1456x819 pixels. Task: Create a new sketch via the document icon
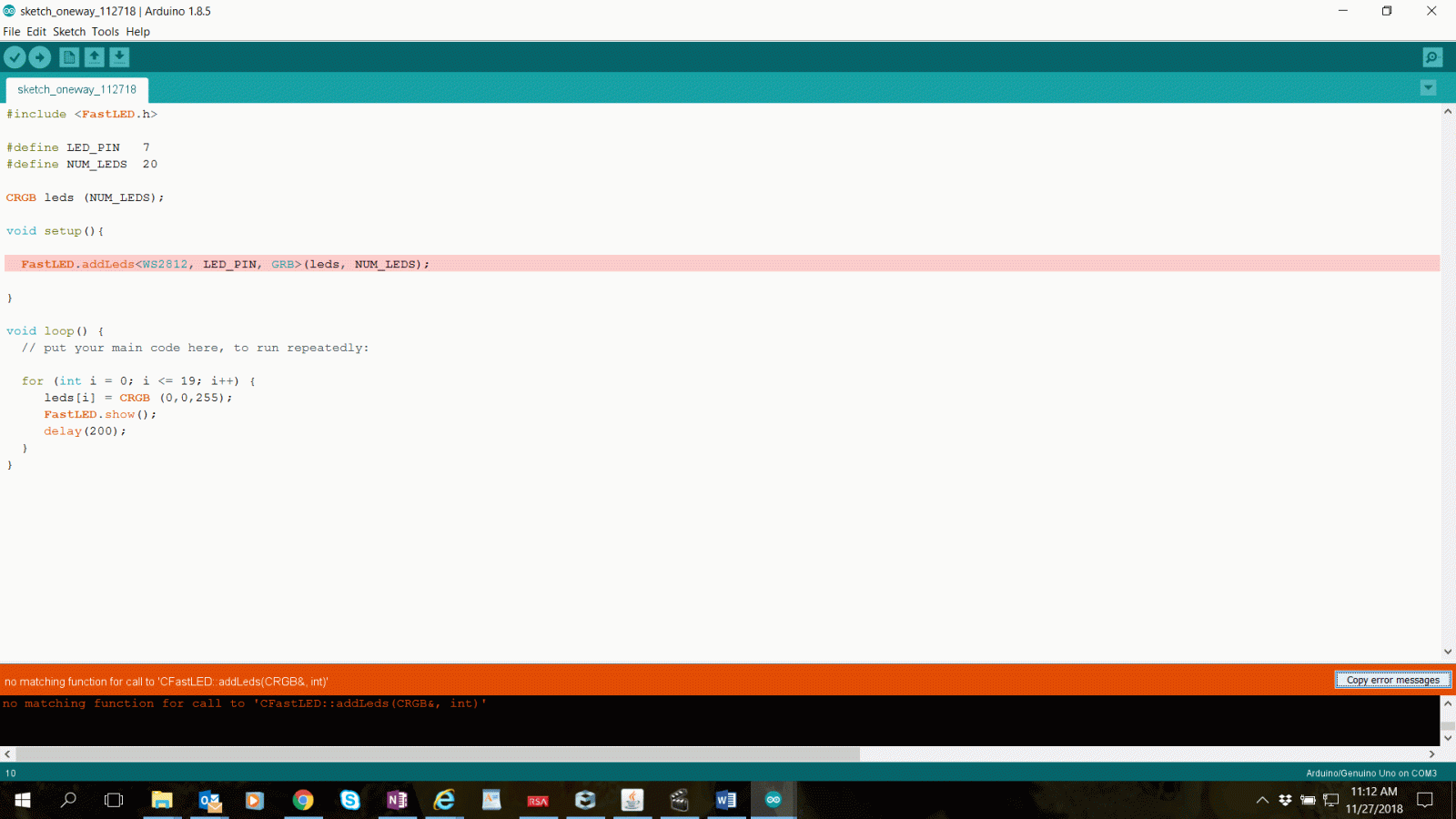(69, 56)
